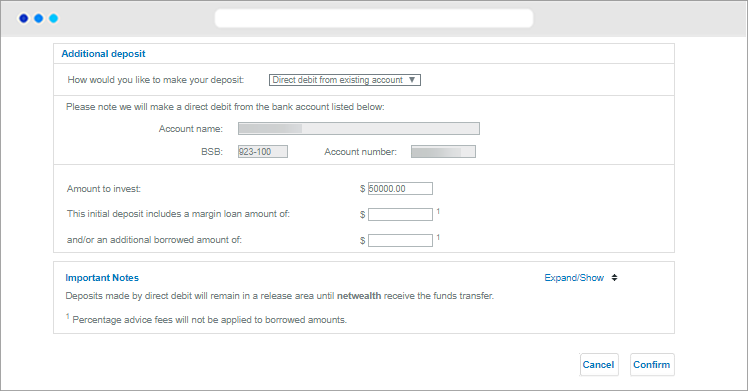Click the Amount to invest field
Screen dimensions: 748x391
click(400, 188)
